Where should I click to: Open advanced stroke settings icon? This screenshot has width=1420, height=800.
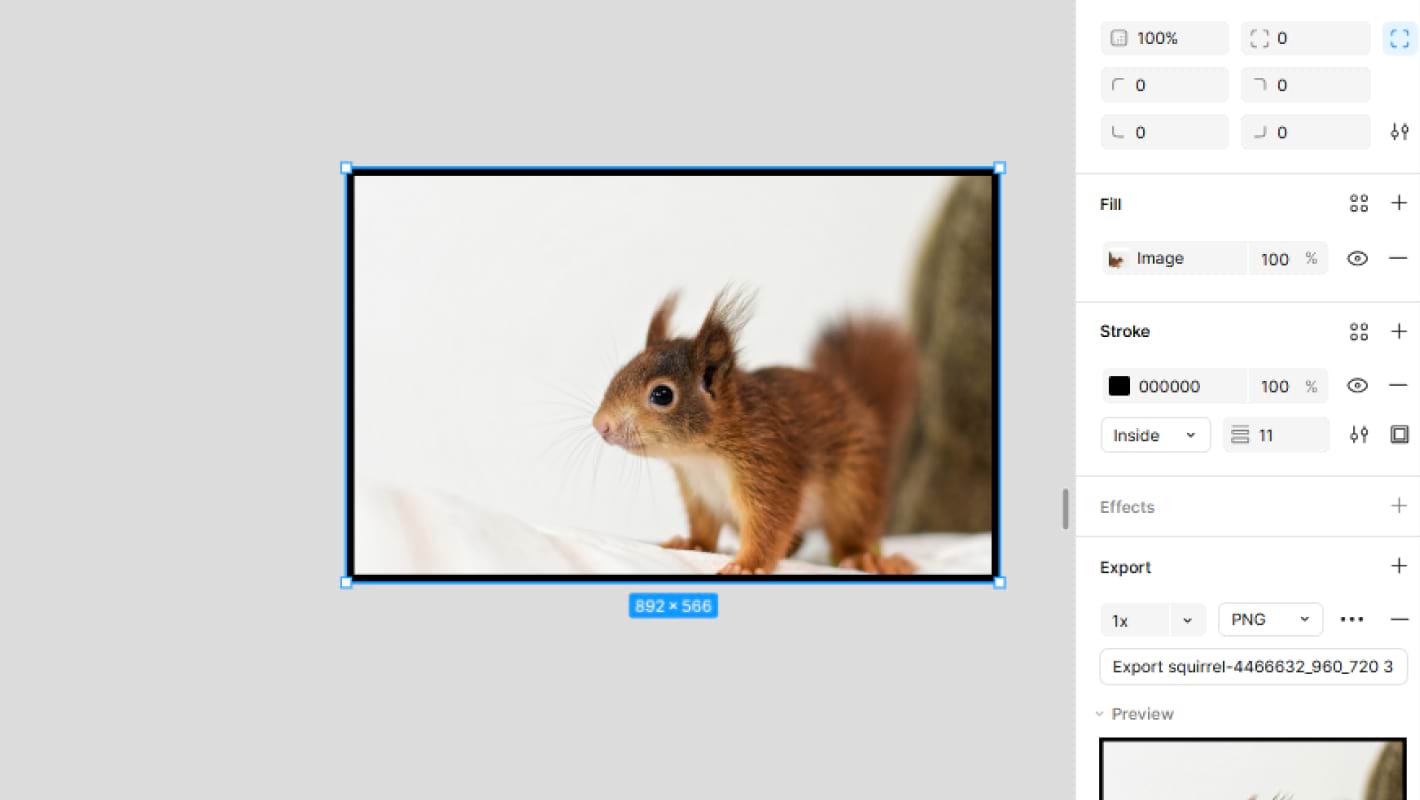1358,435
